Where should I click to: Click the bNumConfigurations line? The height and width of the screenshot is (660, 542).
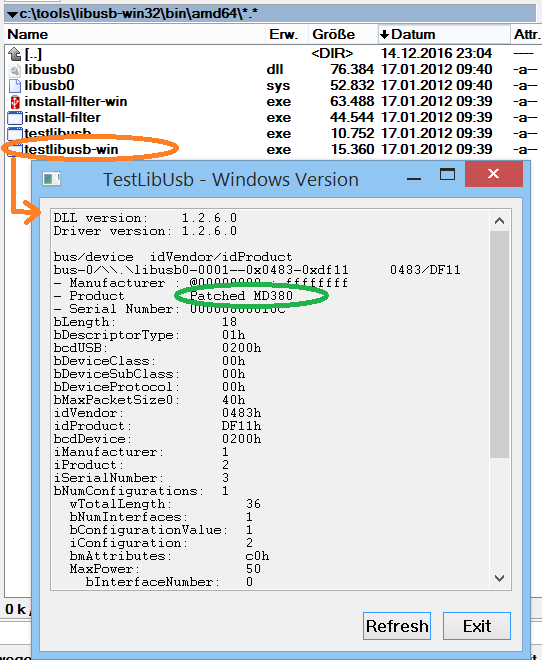coord(141,491)
